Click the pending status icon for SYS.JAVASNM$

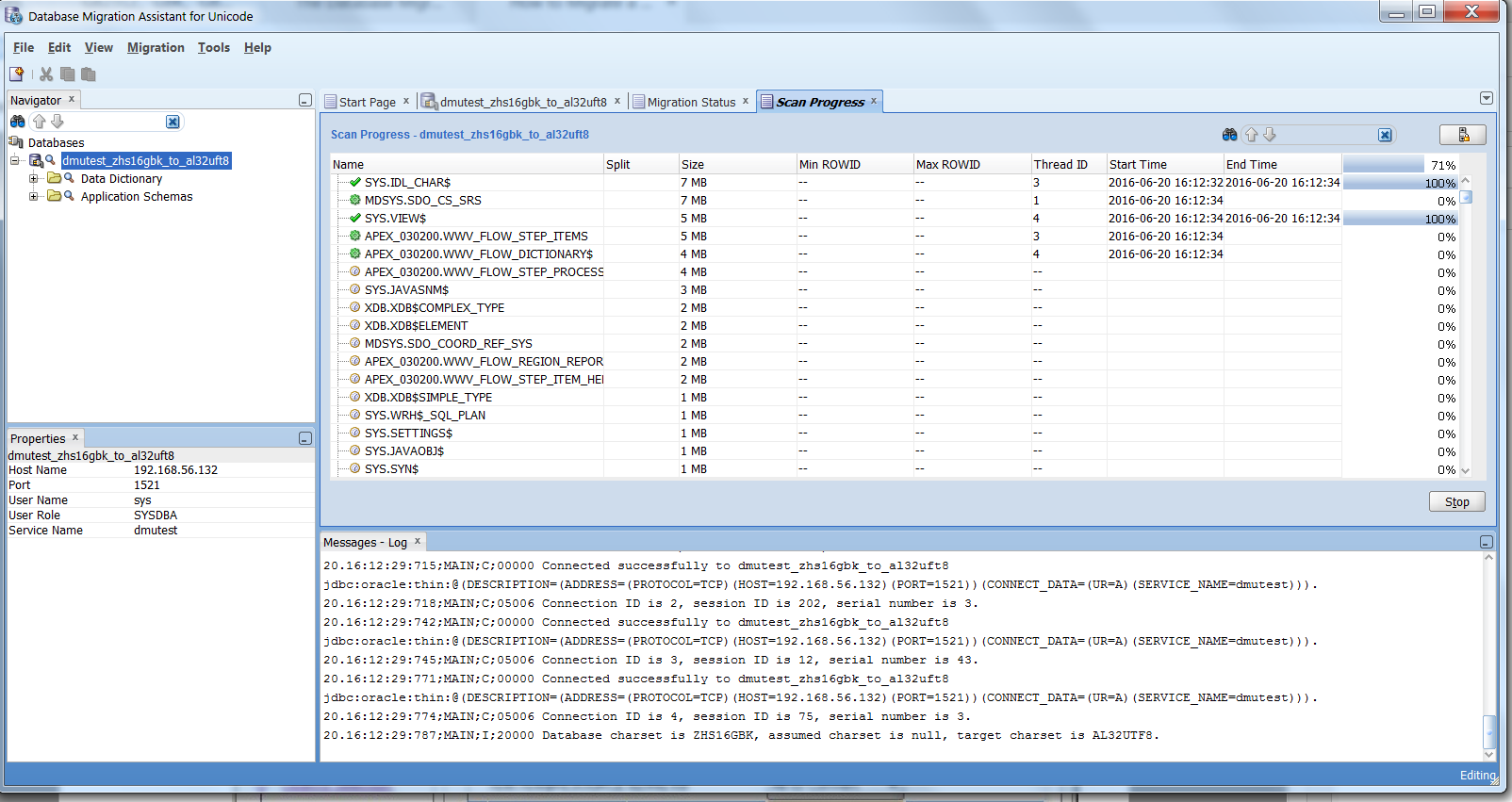pos(355,289)
